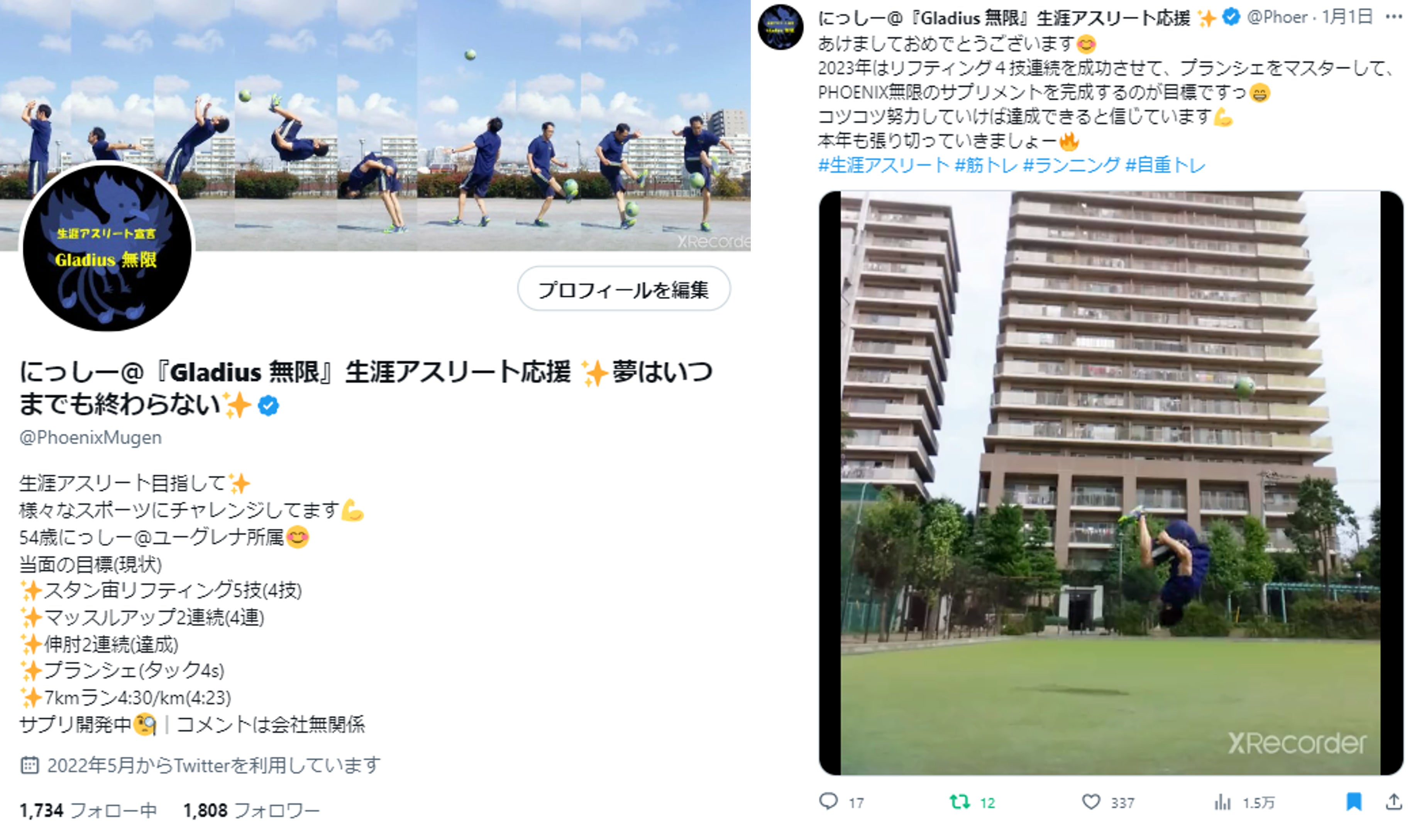
Task: Toggle the blue bookmark icon
Action: pyautogui.click(x=1353, y=801)
